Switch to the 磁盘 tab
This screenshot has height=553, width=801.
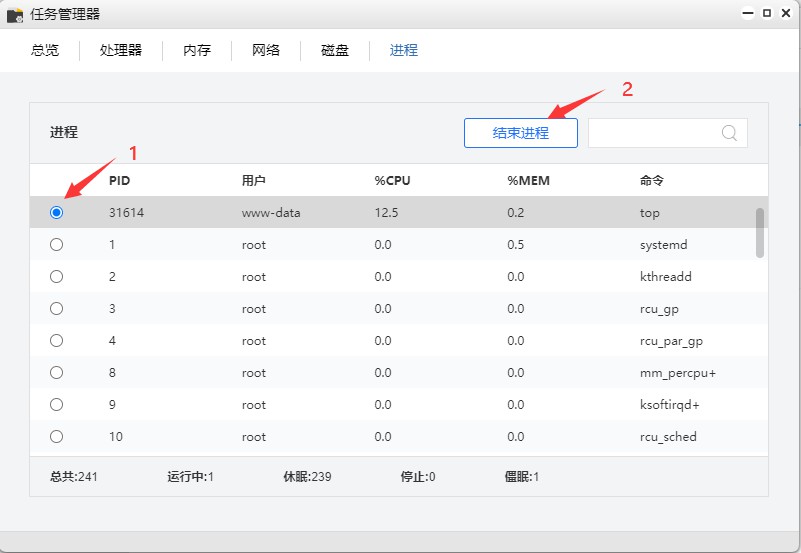[x=335, y=50]
